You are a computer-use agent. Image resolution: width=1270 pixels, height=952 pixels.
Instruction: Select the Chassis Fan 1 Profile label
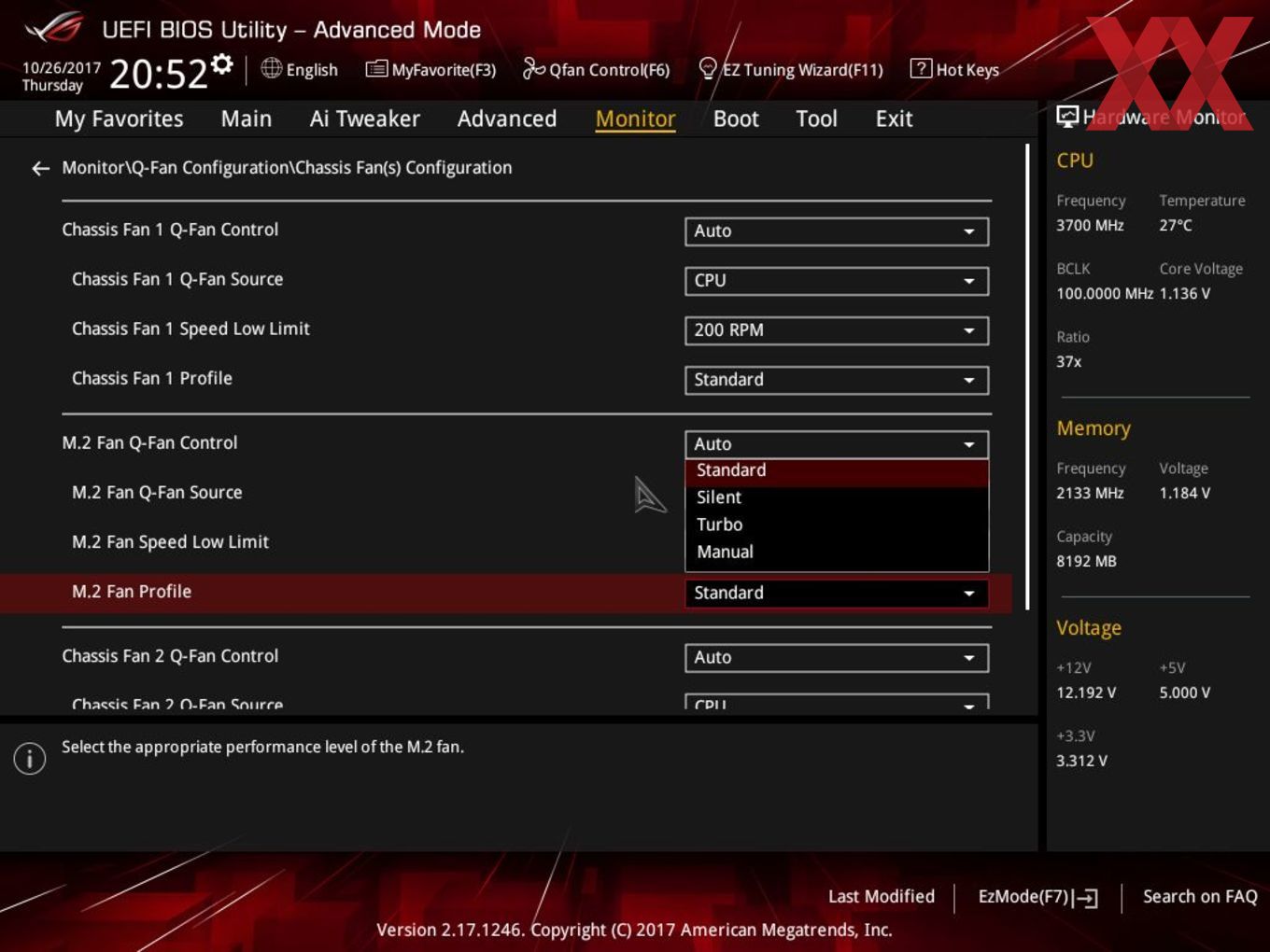pos(152,378)
